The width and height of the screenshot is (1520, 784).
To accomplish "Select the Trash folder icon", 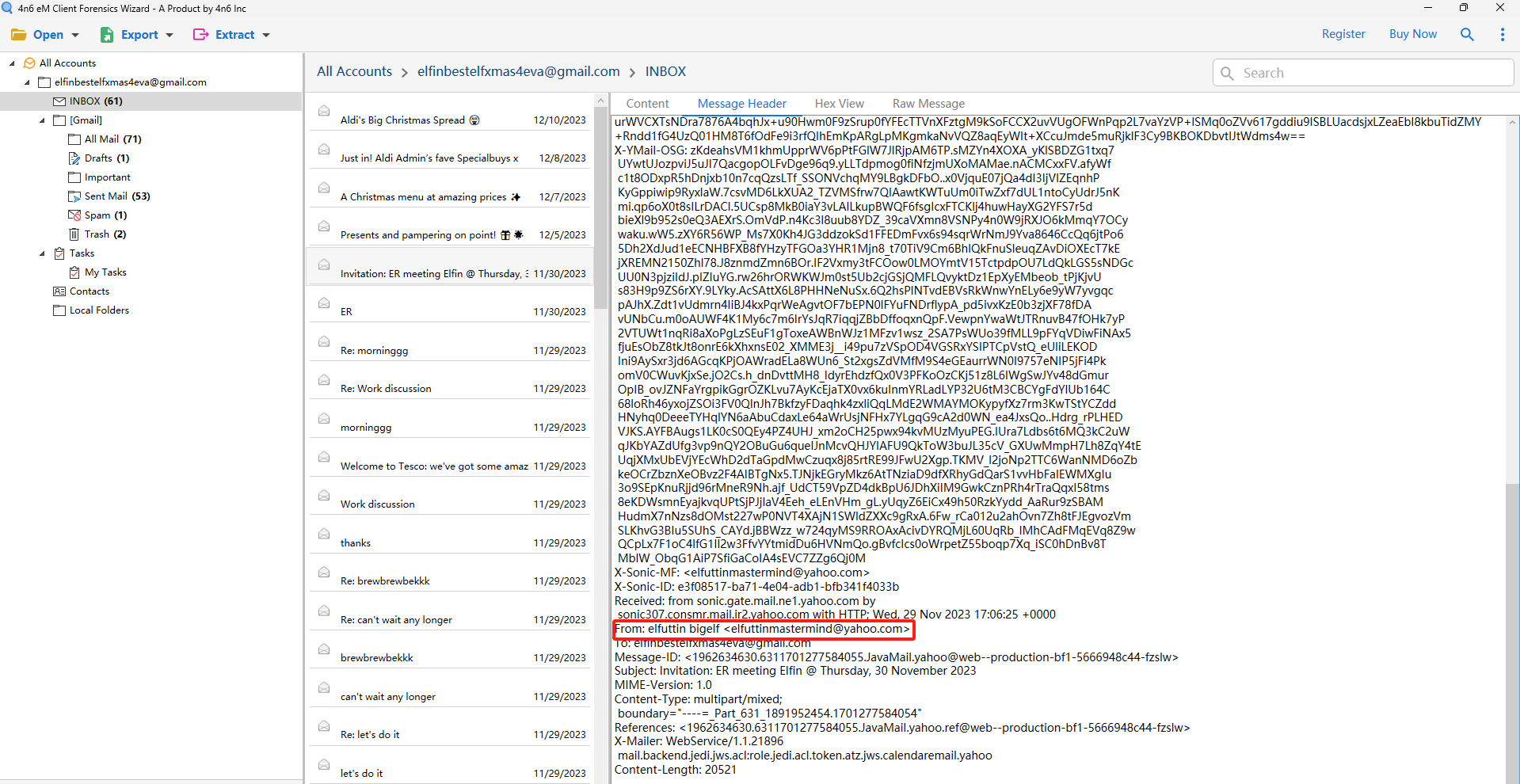I will coord(74,234).
